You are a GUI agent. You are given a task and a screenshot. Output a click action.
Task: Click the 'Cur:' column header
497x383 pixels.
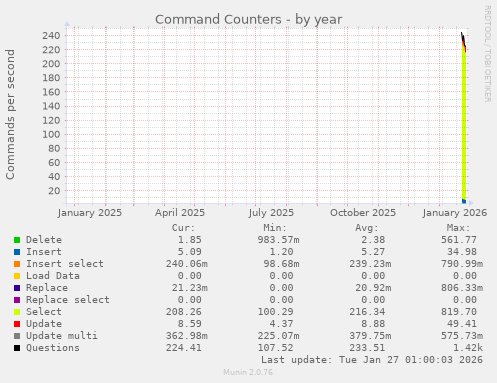[183, 228]
